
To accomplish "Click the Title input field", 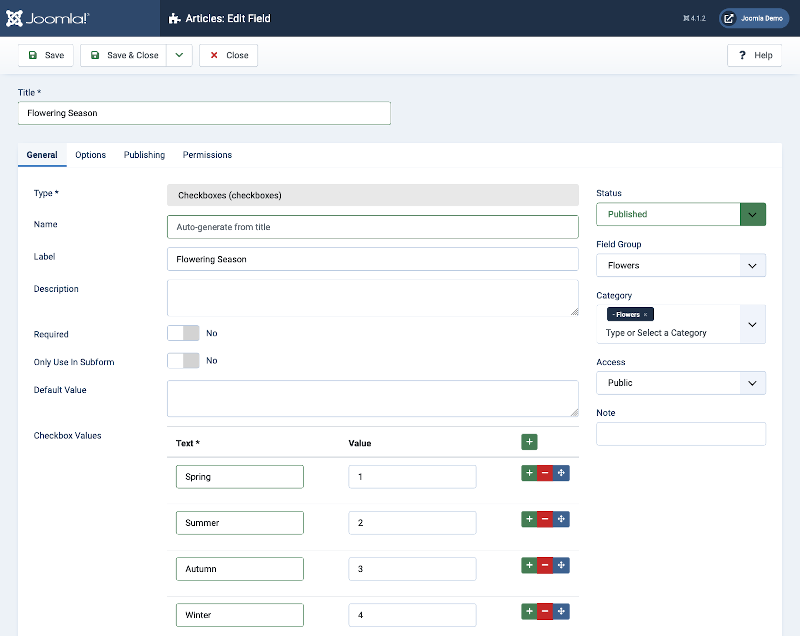I will coord(204,113).
